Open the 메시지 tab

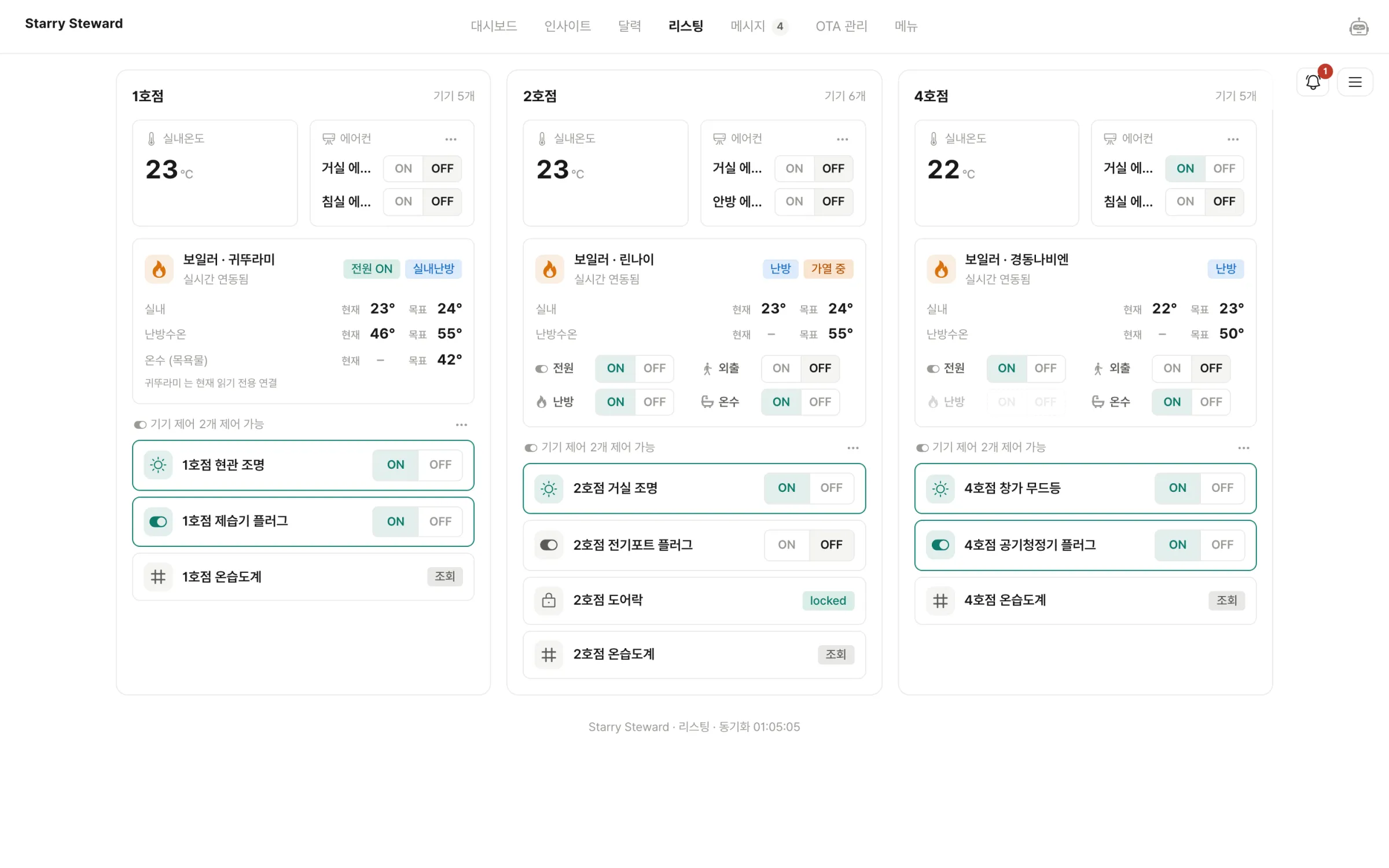(758, 26)
